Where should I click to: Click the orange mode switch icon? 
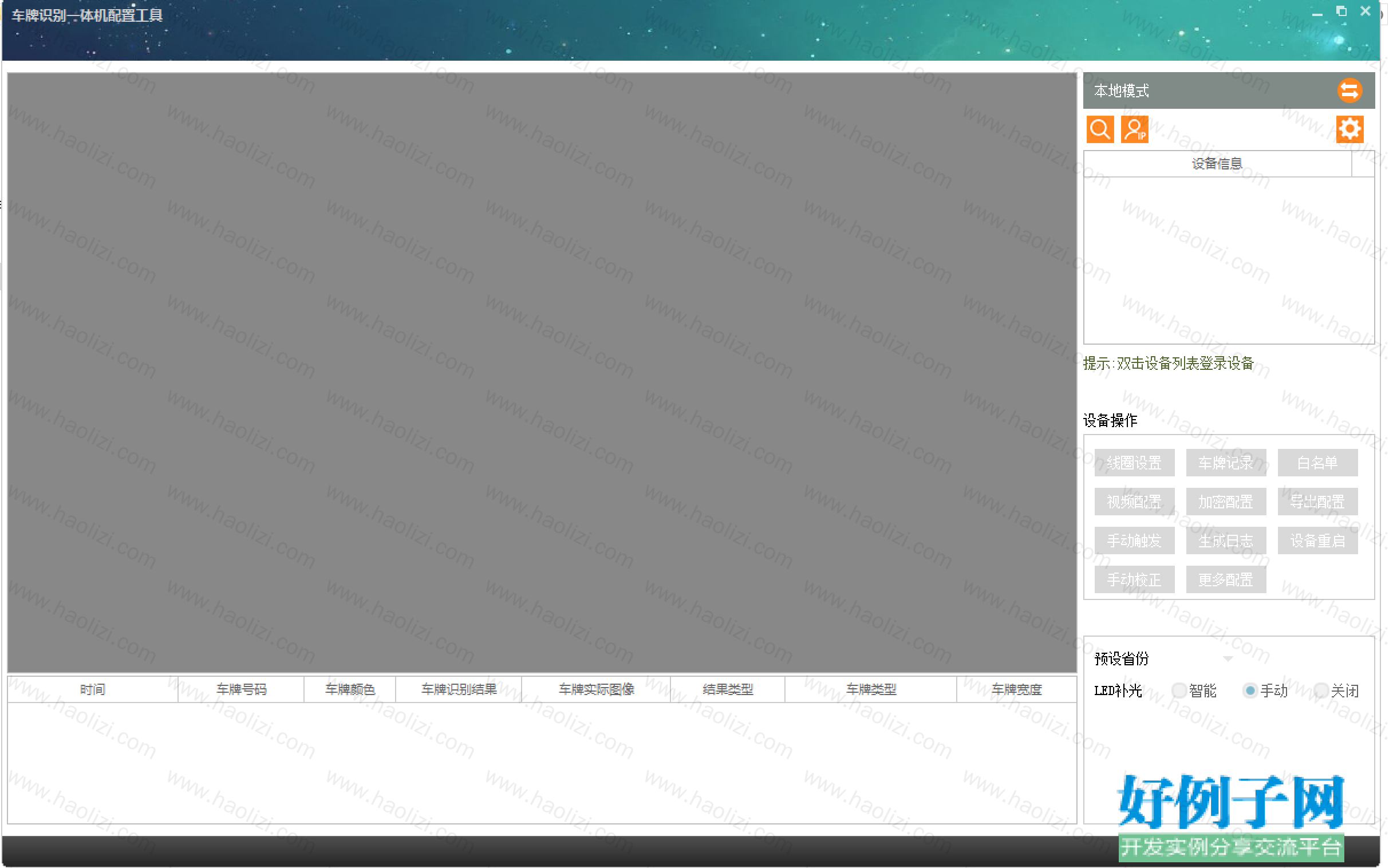(1349, 90)
